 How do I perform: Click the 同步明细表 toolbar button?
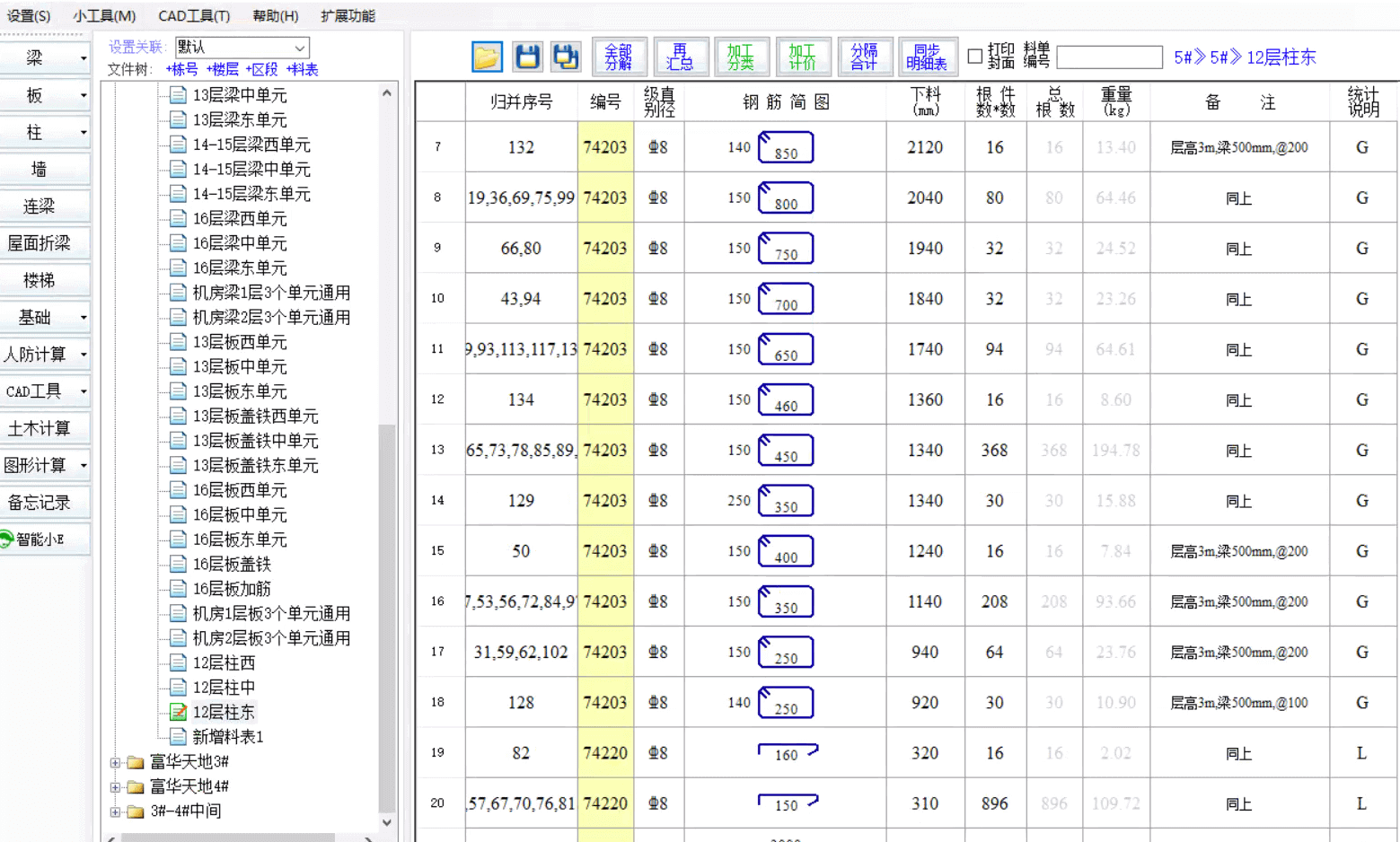pos(926,57)
